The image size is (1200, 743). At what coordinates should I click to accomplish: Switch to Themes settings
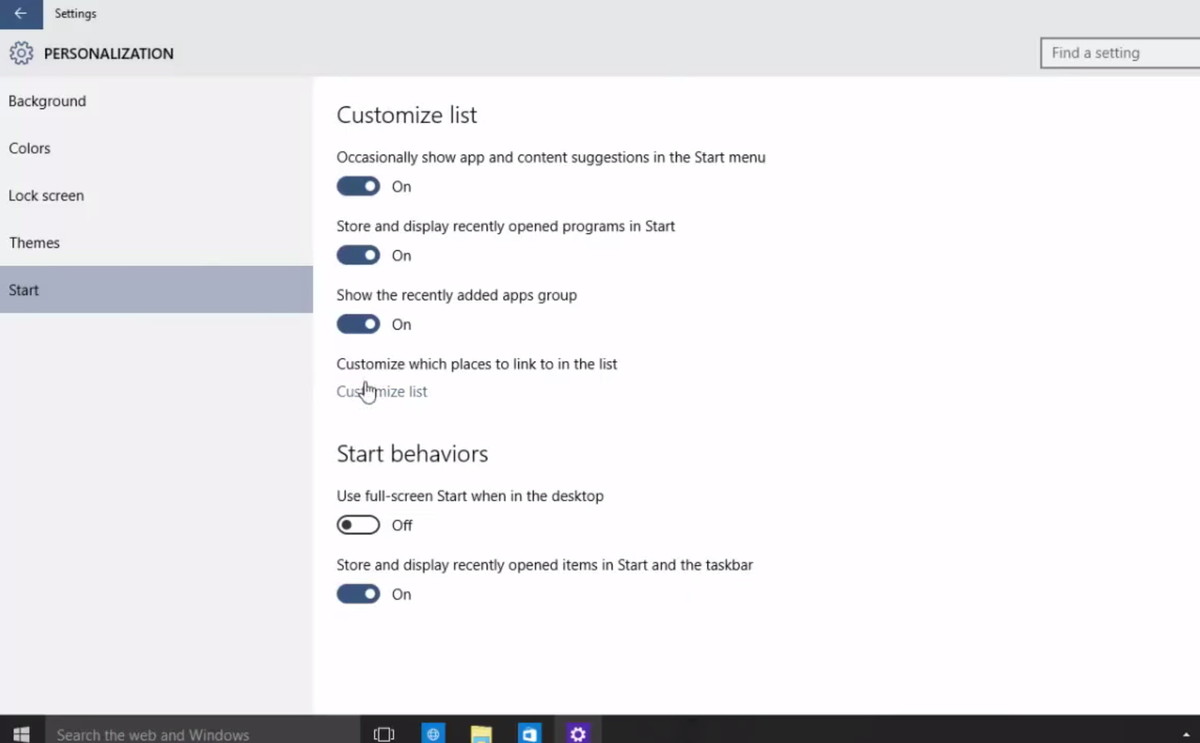click(x=35, y=243)
